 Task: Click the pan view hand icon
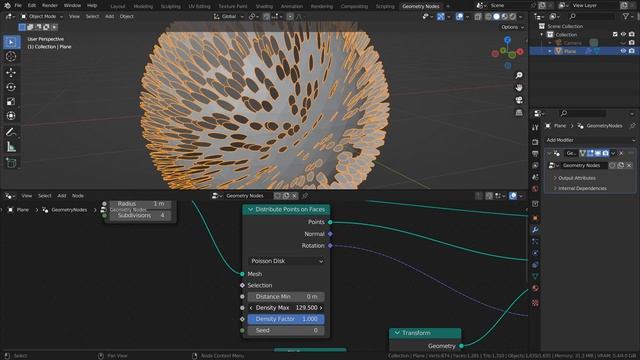[x=519, y=88]
